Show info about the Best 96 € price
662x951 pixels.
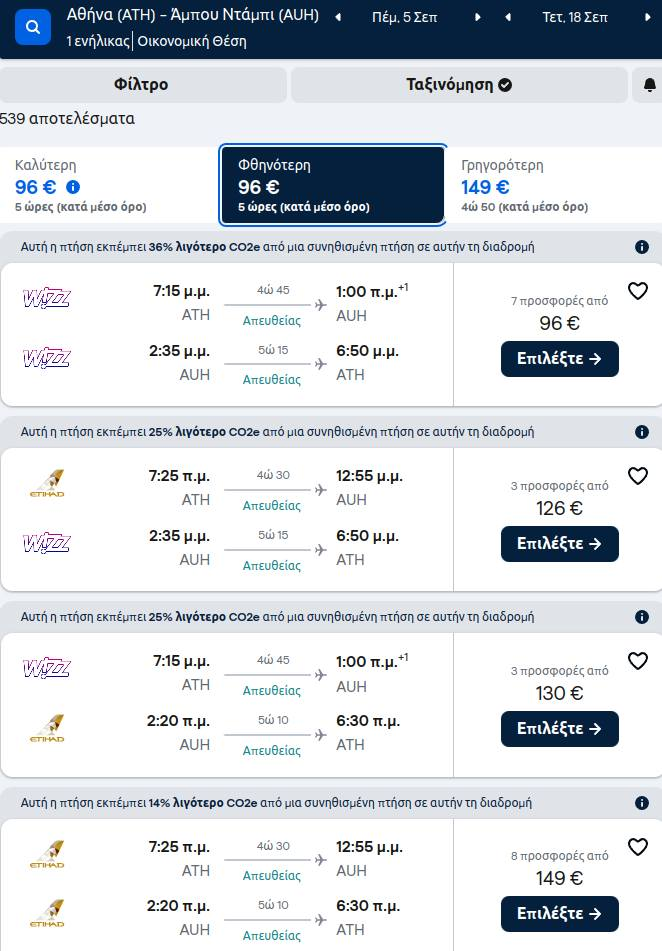[x=73, y=187]
